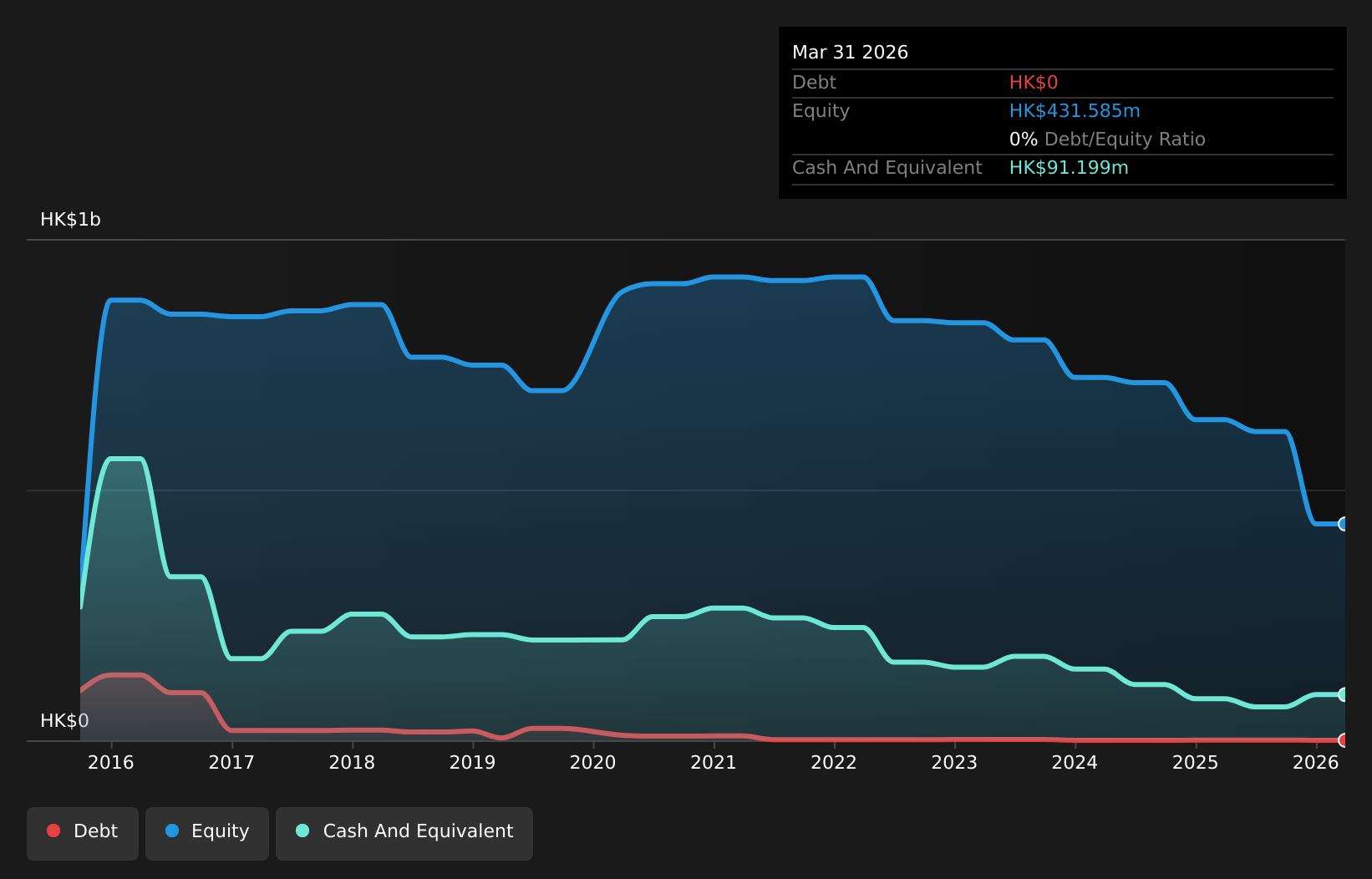The image size is (1372, 879).
Task: Click the 2024 x-axis label
Action: tap(1075, 762)
